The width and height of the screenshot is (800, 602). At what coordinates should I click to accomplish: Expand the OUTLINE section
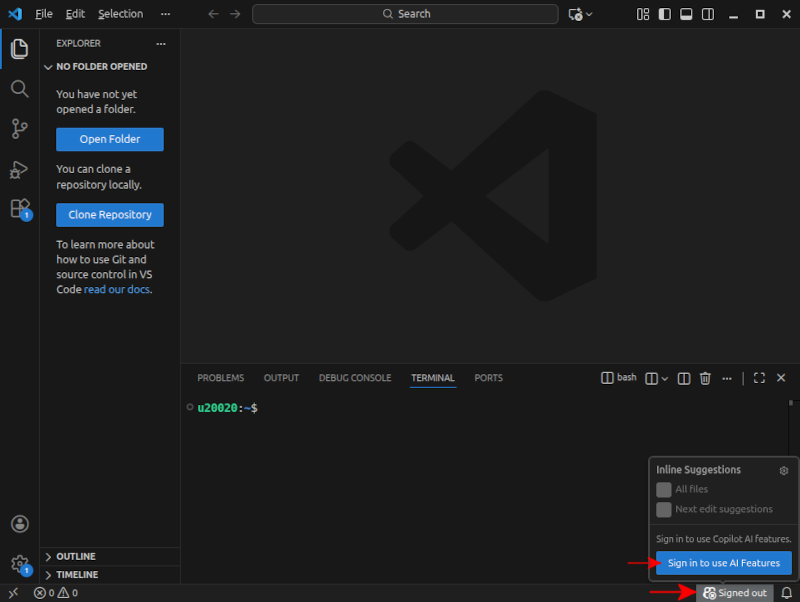point(76,556)
